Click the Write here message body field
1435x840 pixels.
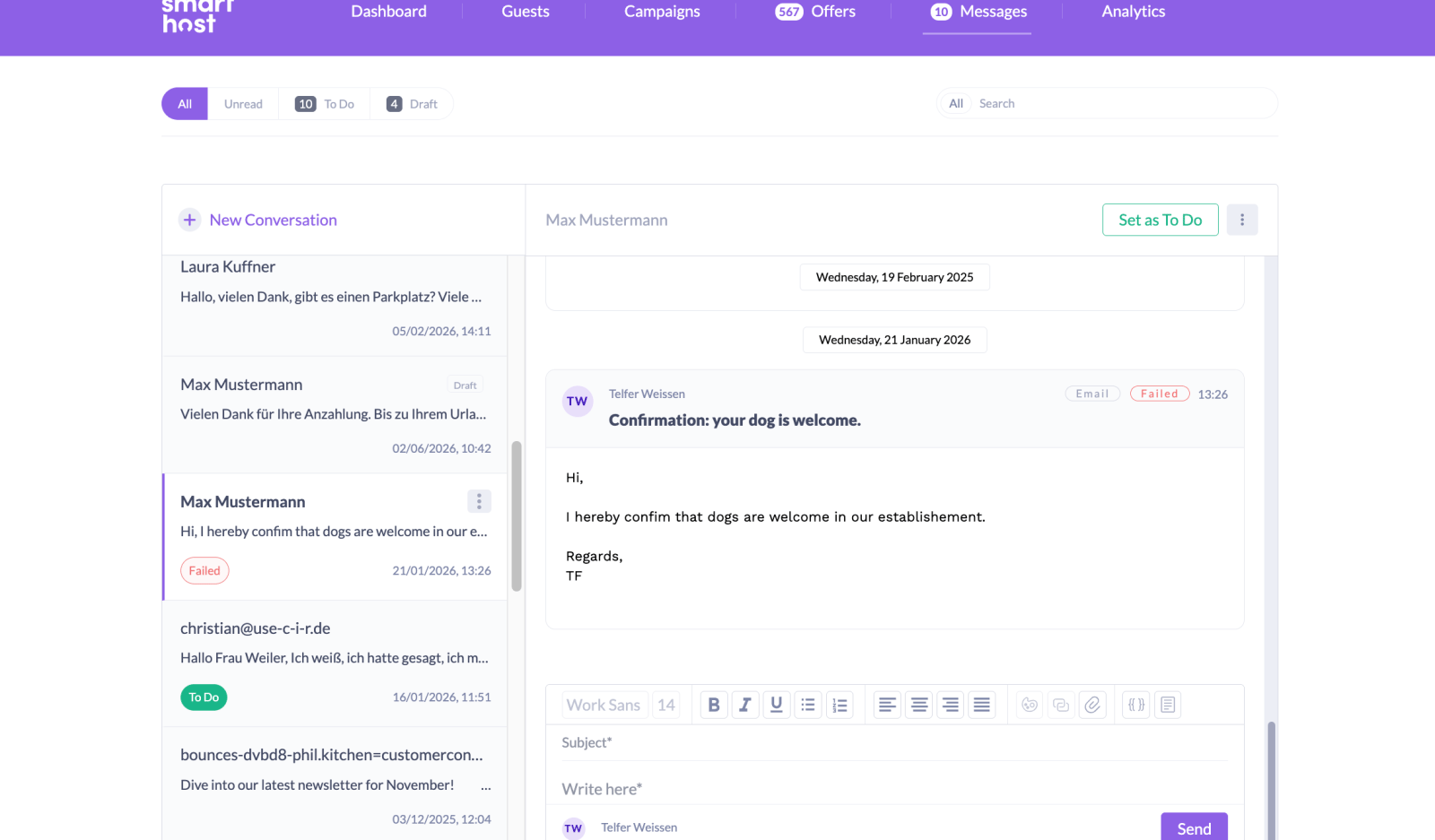894,789
